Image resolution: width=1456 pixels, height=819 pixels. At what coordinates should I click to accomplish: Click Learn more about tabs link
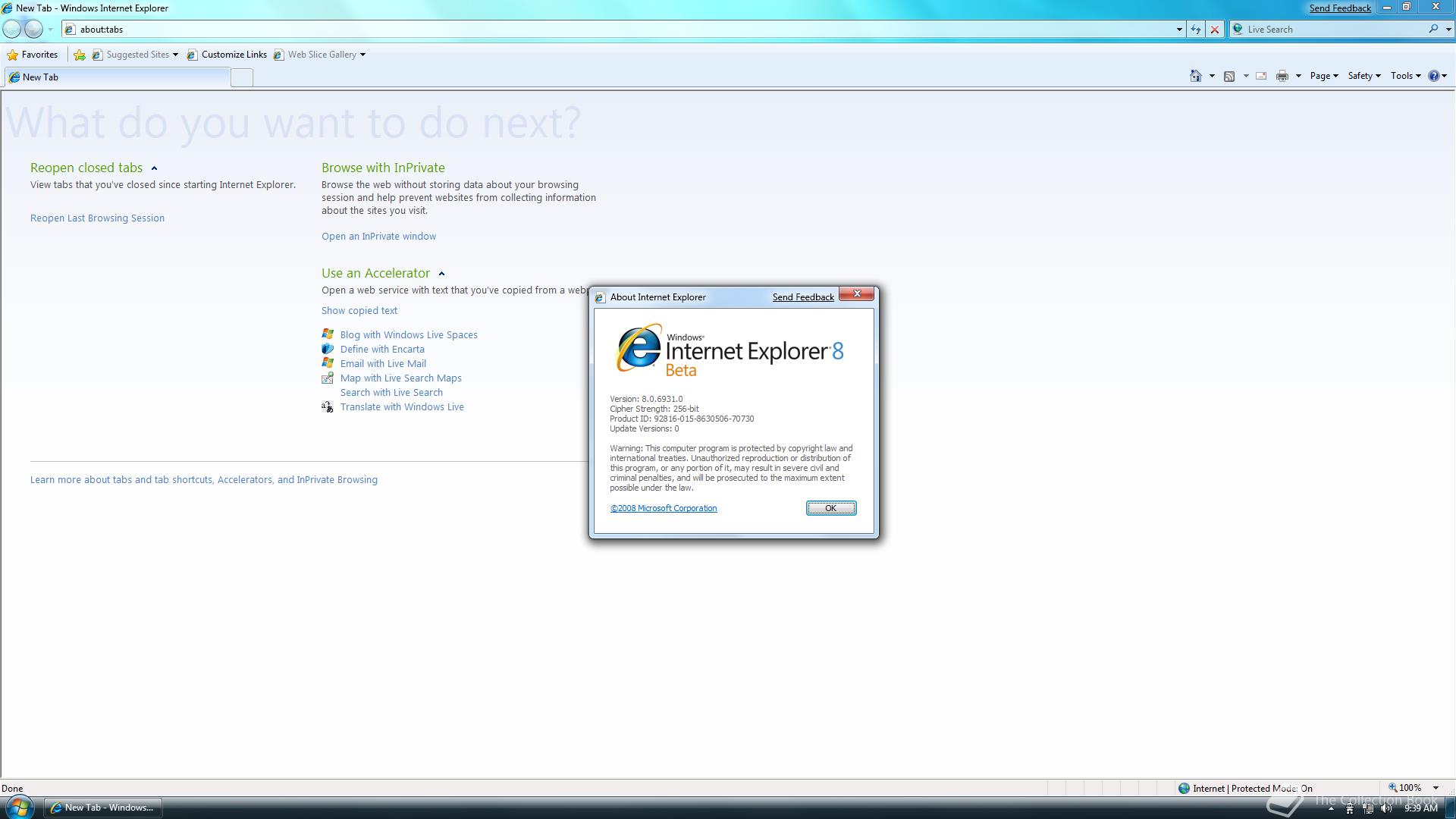[204, 480]
